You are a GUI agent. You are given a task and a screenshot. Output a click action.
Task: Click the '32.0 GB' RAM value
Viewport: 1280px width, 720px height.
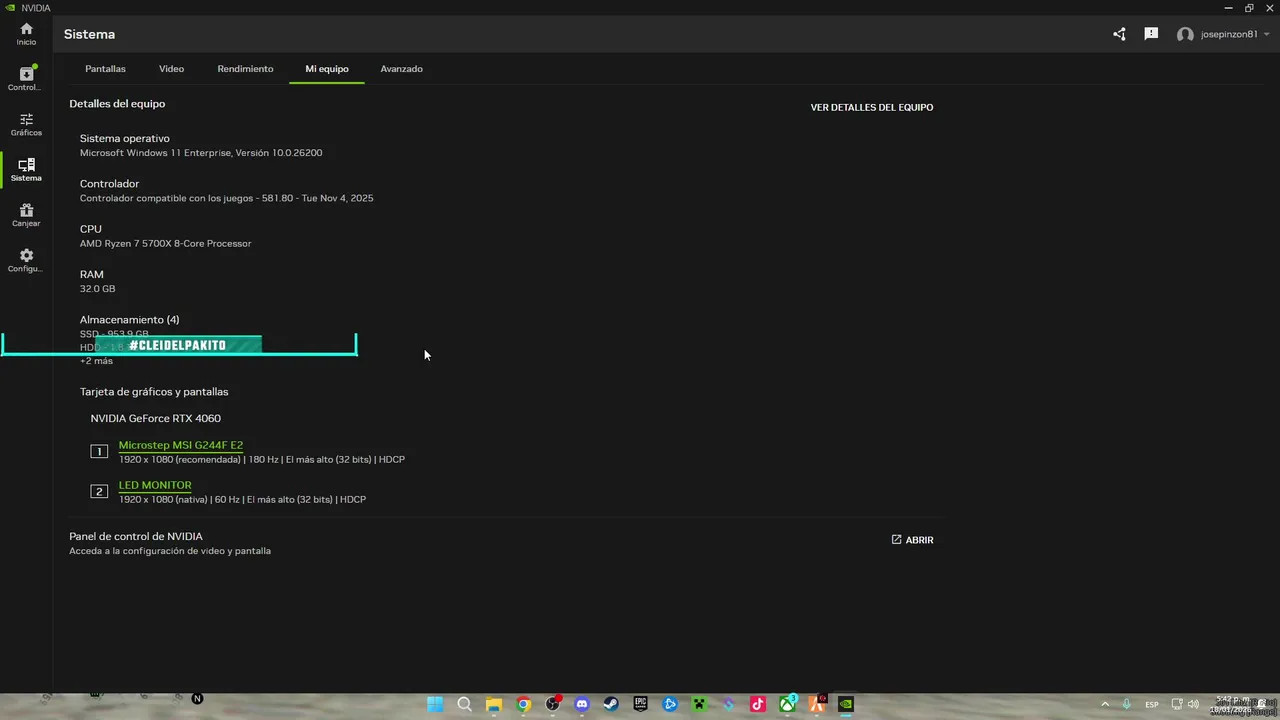click(x=97, y=289)
